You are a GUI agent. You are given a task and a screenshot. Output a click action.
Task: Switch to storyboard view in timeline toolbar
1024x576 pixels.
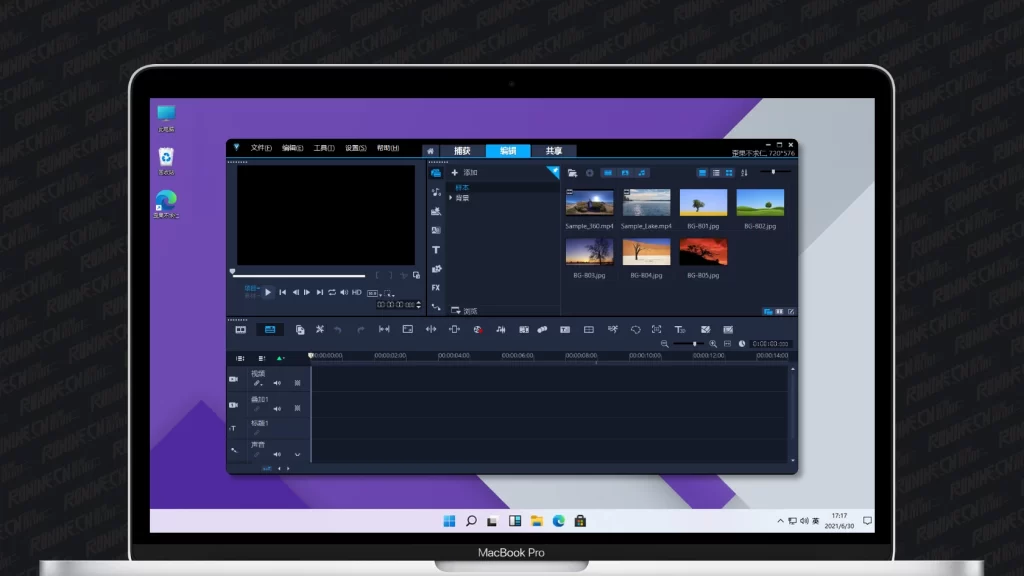241,329
